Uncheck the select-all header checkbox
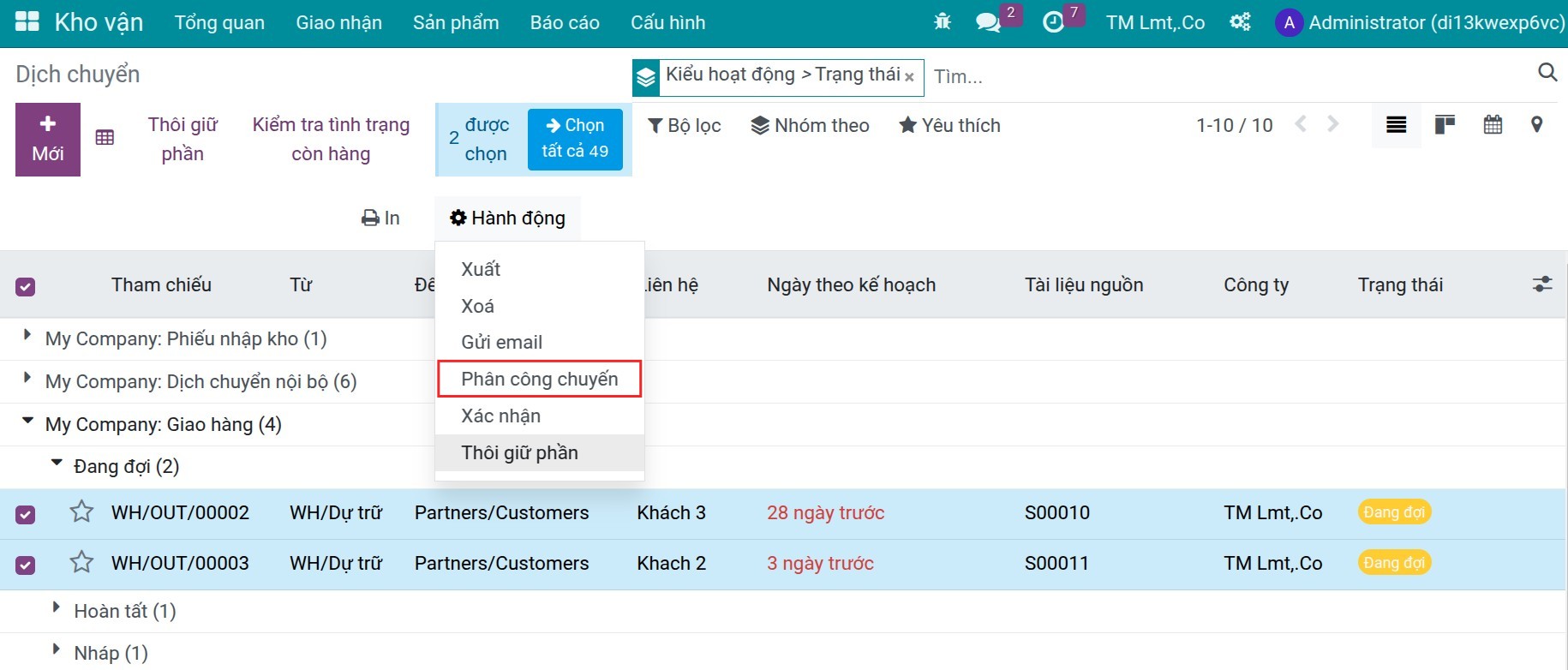Screen dimensions: 1568x670 pos(26,286)
